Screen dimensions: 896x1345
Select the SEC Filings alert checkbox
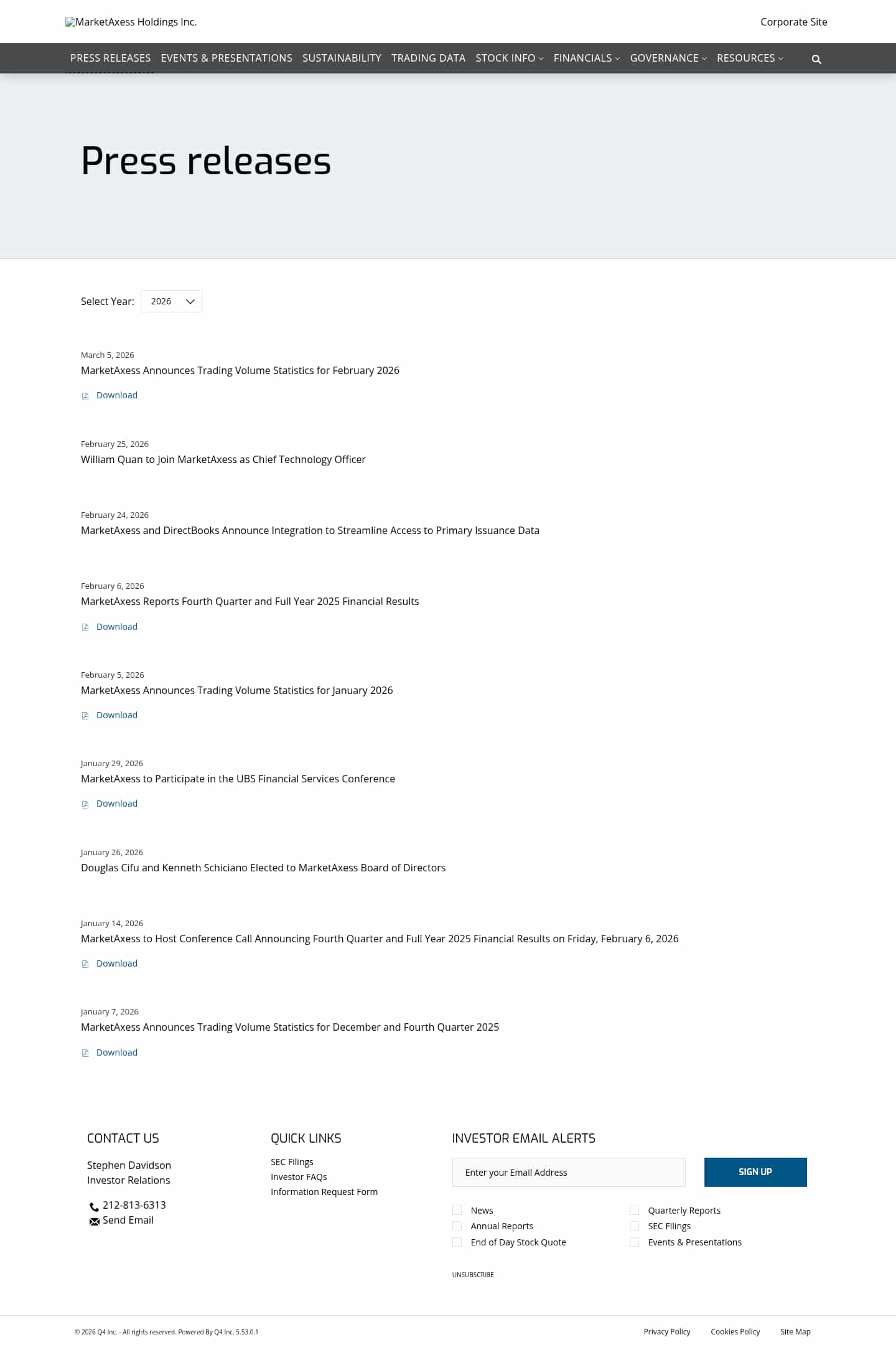[634, 1225]
